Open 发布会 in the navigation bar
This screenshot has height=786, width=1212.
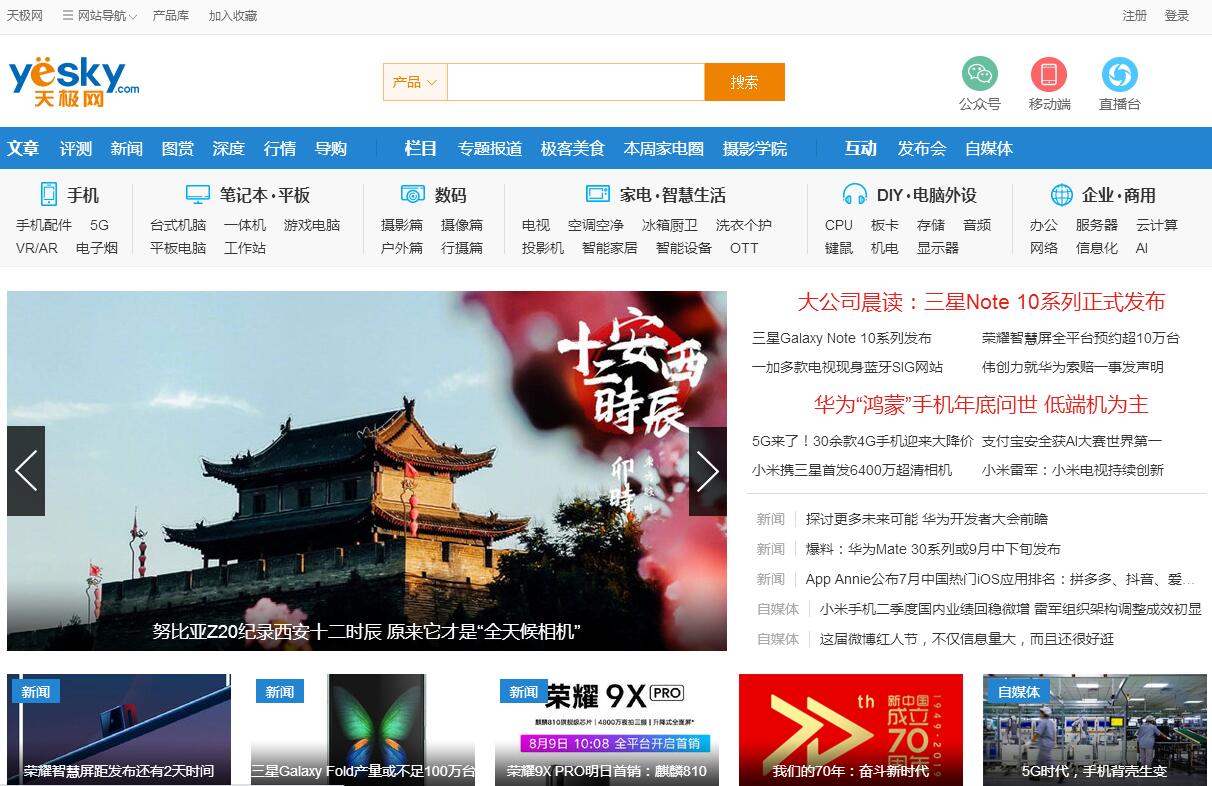921,148
